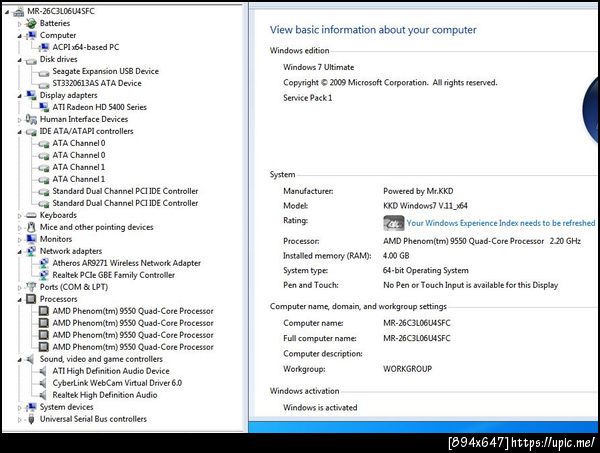The image size is (600, 453).
Task: Select the first AMD Phenom 9550 processor entry
Action: point(133,311)
